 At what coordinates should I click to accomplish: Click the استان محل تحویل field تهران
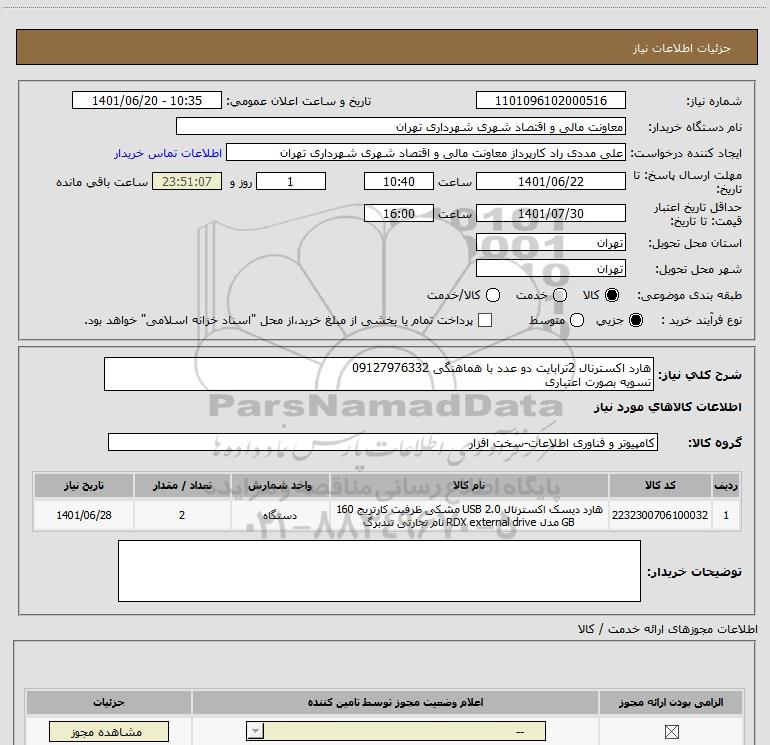pyautogui.click(x=550, y=243)
